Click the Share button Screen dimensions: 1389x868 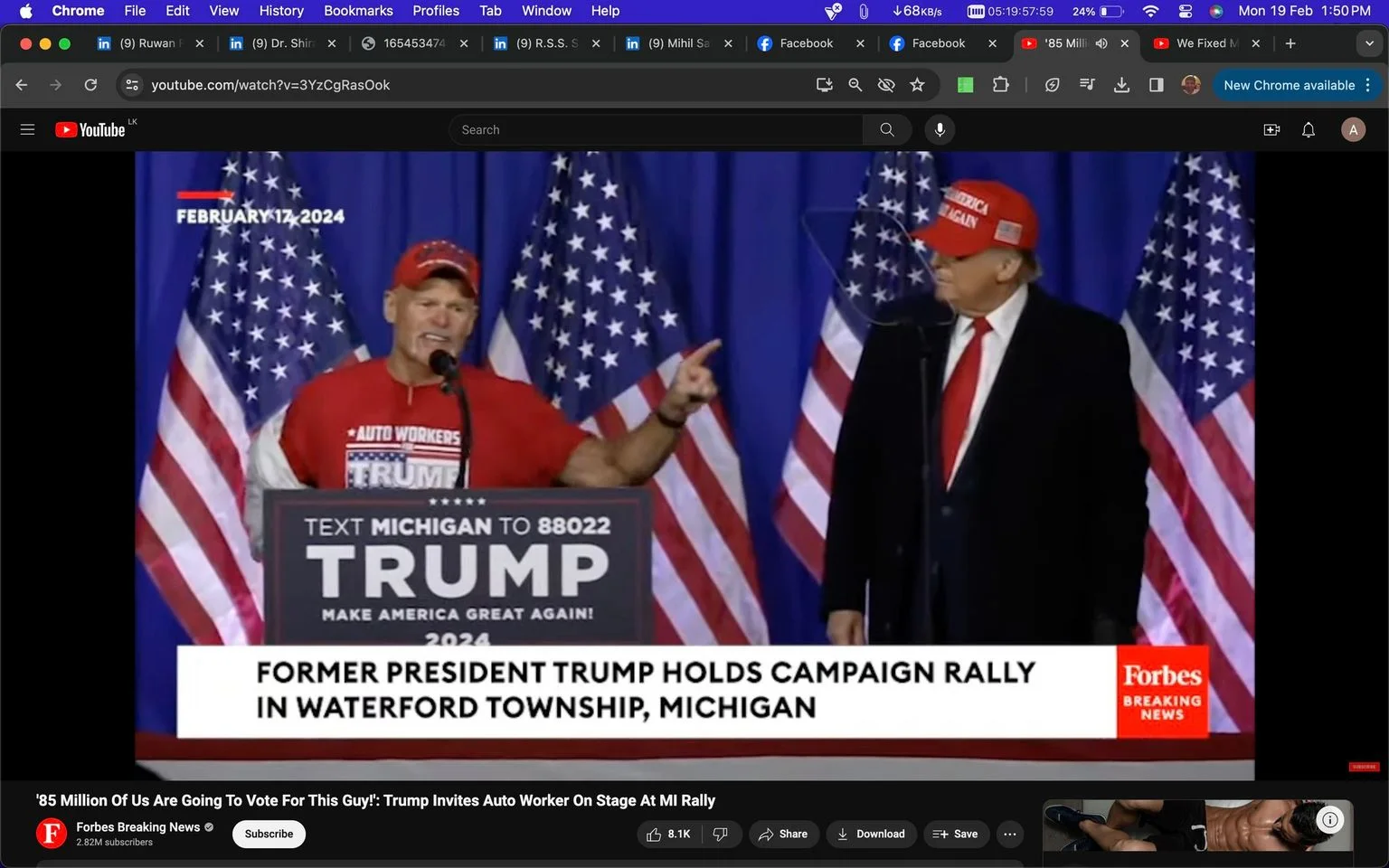pyautogui.click(x=783, y=834)
